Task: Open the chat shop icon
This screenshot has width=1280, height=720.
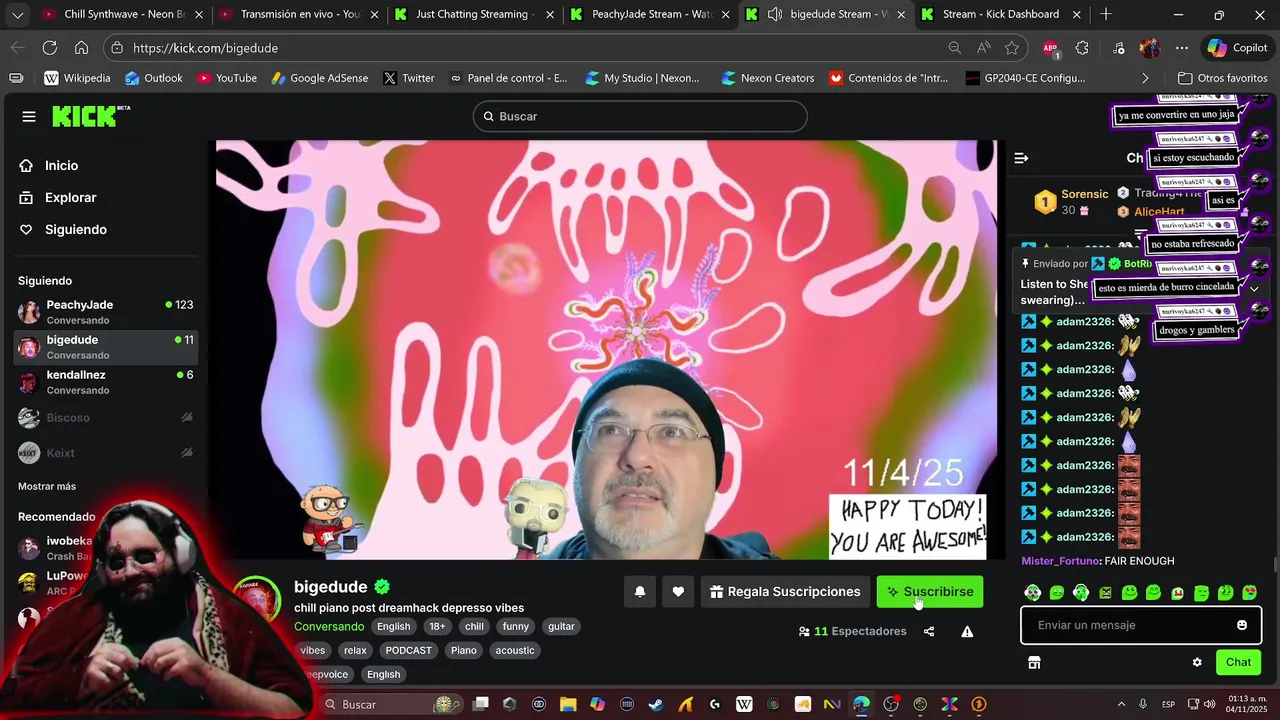Action: click(x=1034, y=662)
